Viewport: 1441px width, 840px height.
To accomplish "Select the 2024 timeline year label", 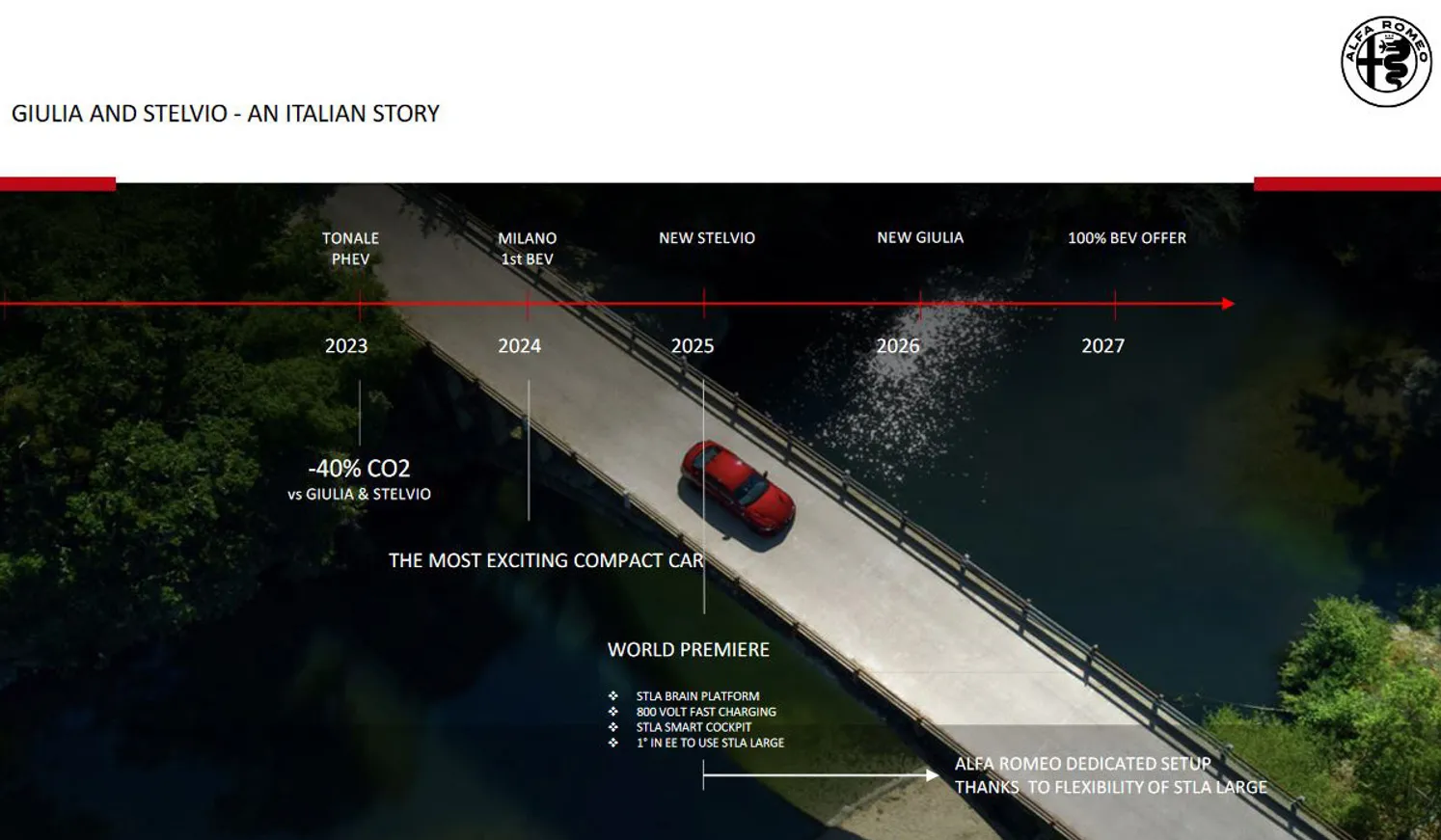I will point(519,346).
